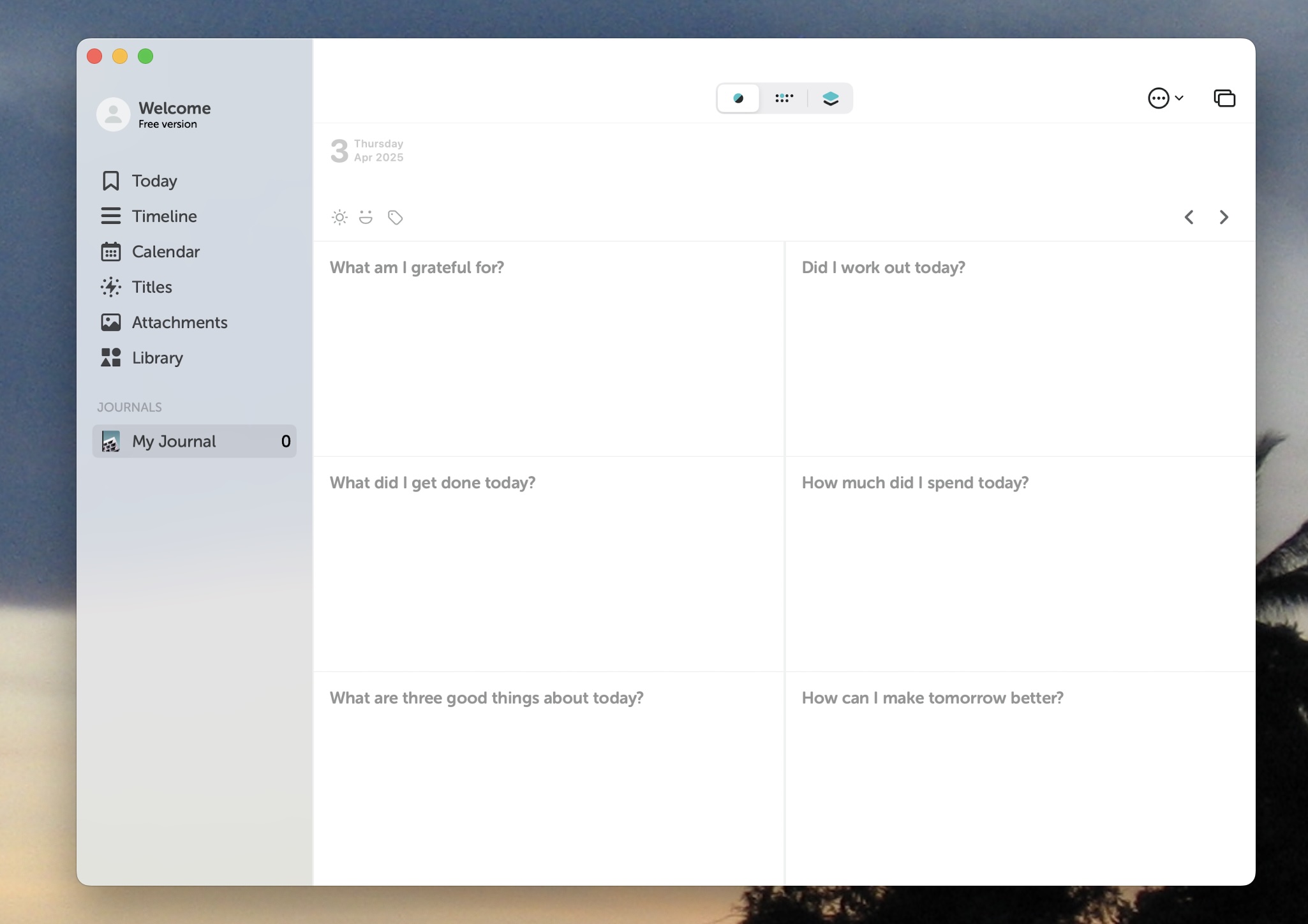Click the profile avatar icon
Image resolution: width=1308 pixels, height=924 pixels.
click(114, 114)
